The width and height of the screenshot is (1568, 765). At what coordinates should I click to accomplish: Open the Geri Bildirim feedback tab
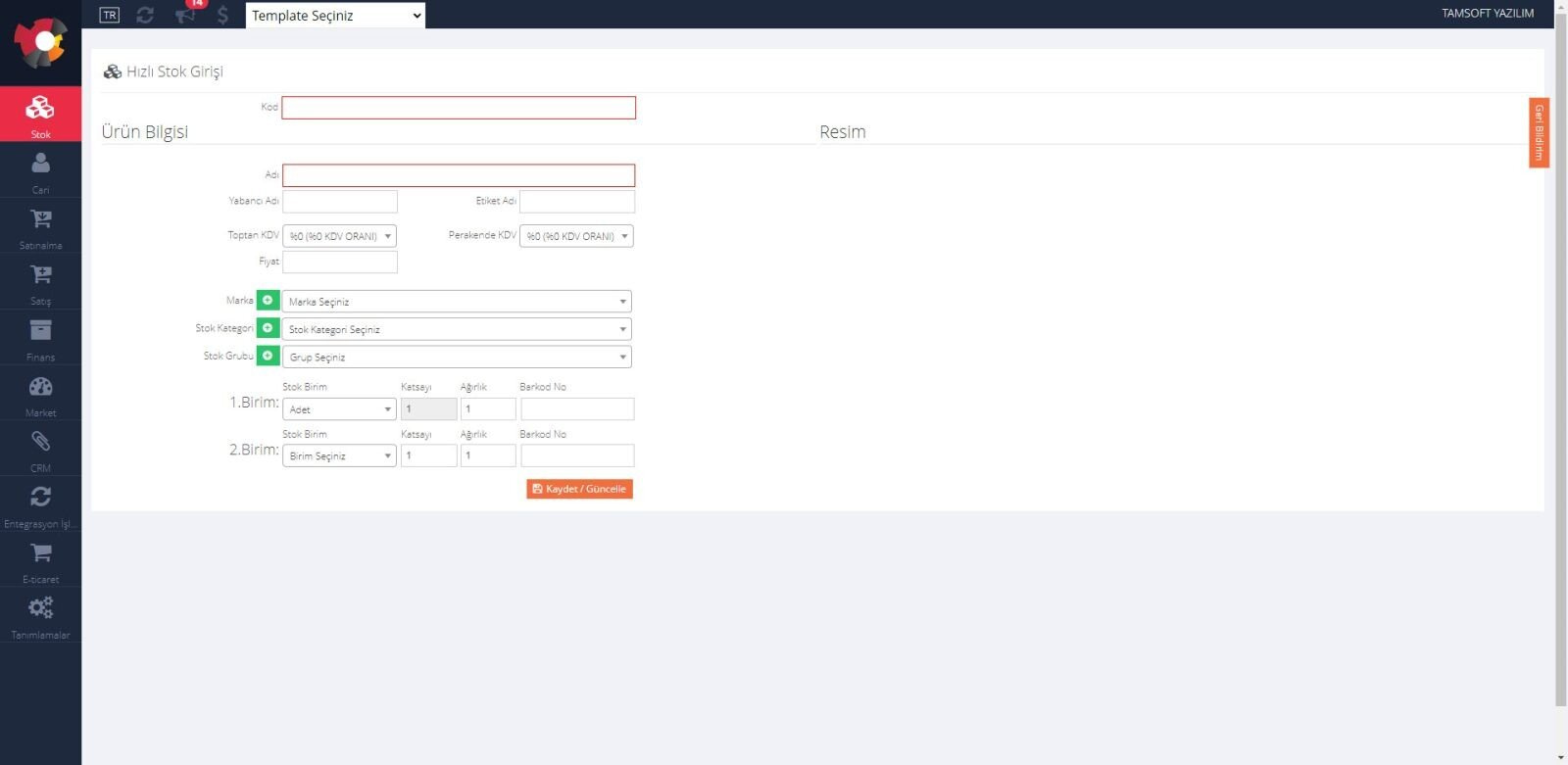(1539, 132)
